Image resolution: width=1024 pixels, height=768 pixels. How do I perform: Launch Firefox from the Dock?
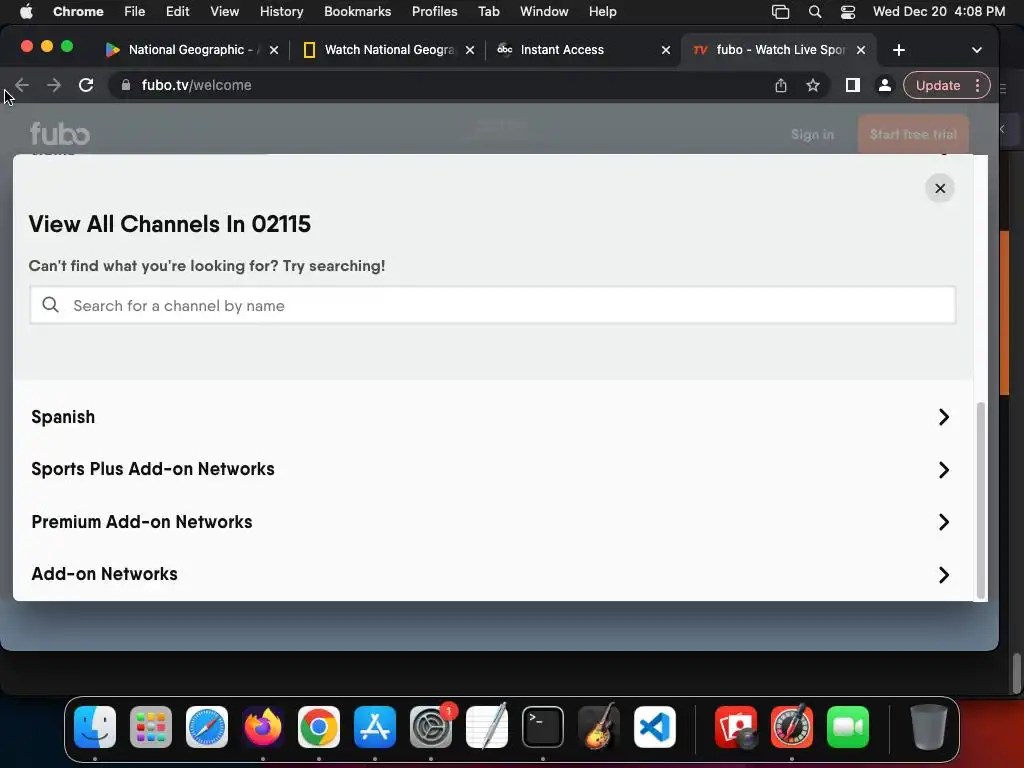point(263,727)
